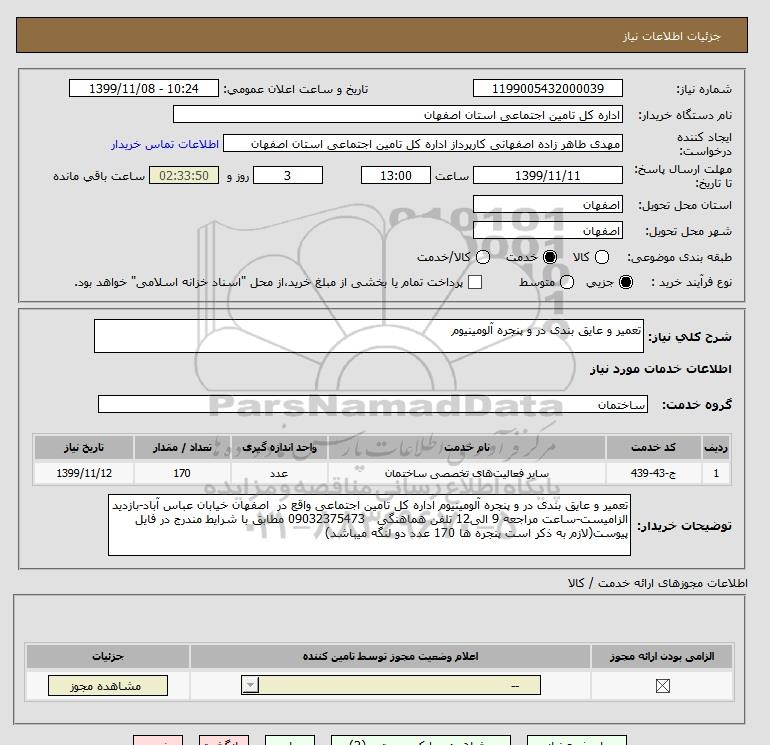Click the سایر فعالیت‌های تخصصی ساختمان cell
This screenshot has width=770, height=745.
pyautogui.click(x=467, y=473)
